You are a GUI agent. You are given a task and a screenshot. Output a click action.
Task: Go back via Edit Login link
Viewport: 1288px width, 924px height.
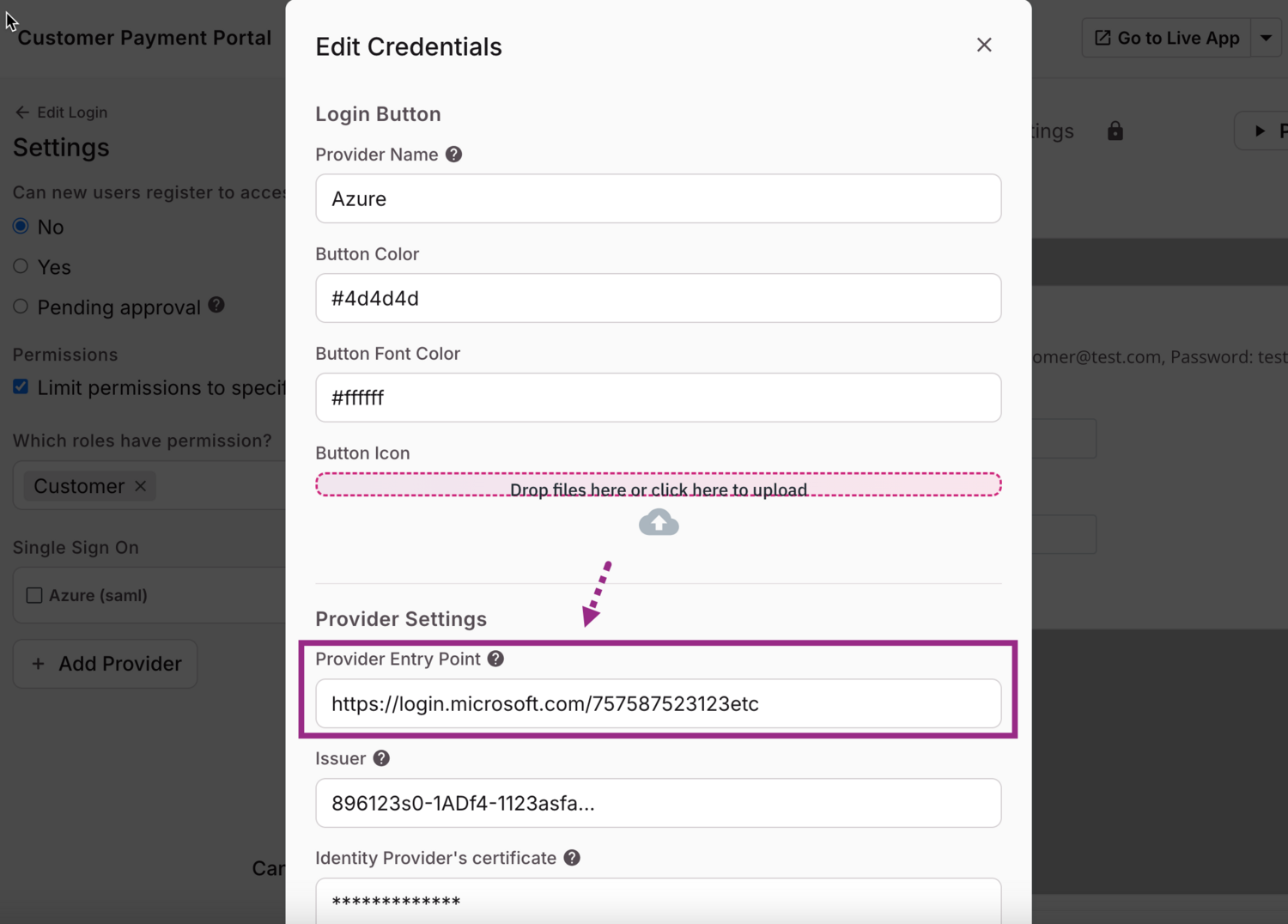61,112
